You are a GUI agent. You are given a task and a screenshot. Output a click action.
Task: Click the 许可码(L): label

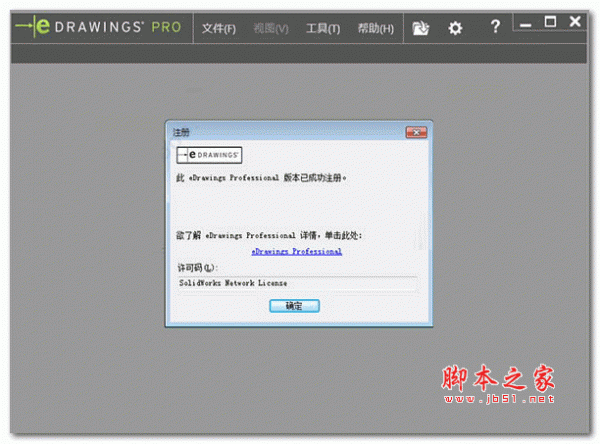(197, 268)
